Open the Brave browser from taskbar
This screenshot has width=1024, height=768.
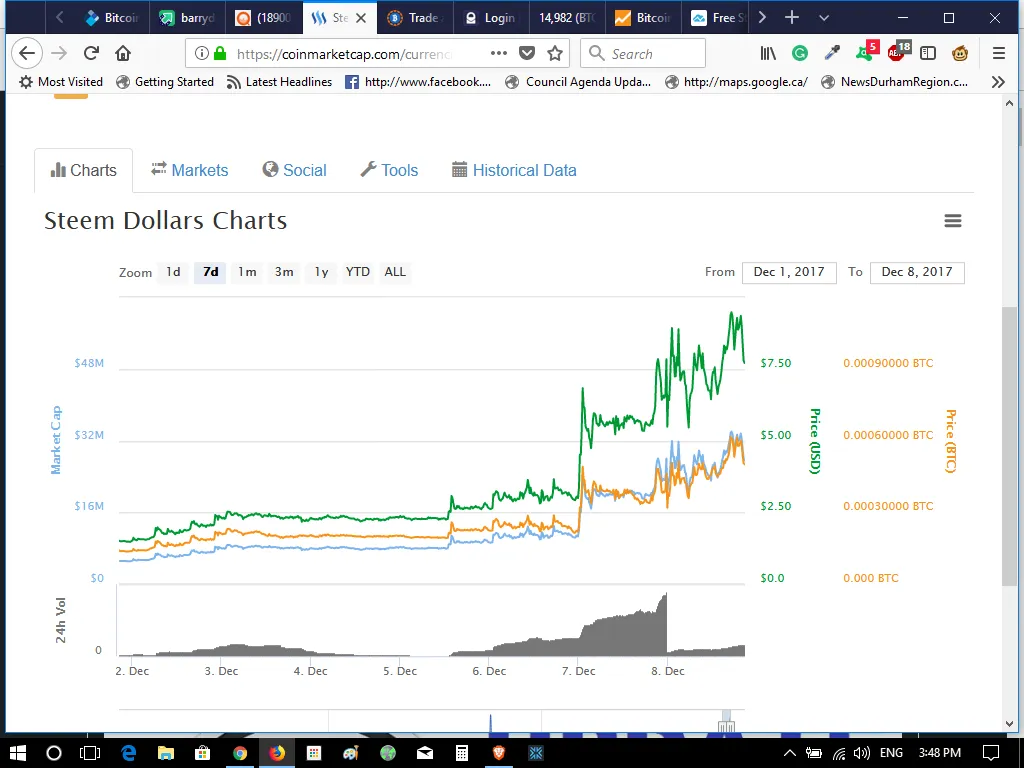499,753
